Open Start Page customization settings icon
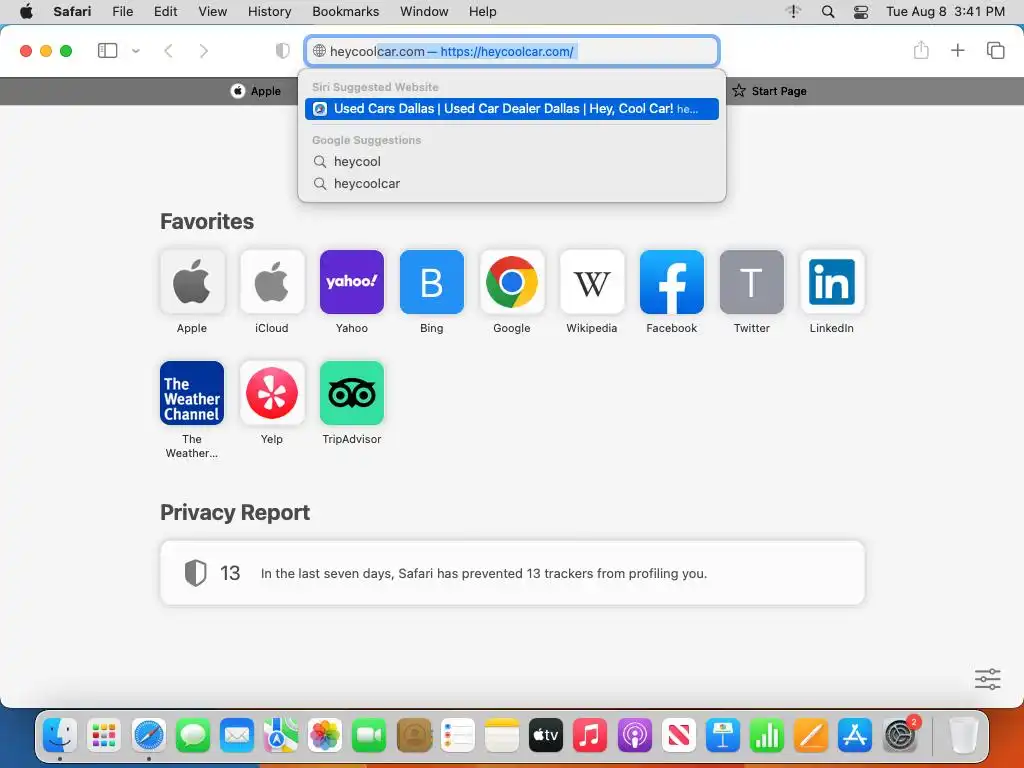The height and width of the screenshot is (768, 1024). pos(987,679)
